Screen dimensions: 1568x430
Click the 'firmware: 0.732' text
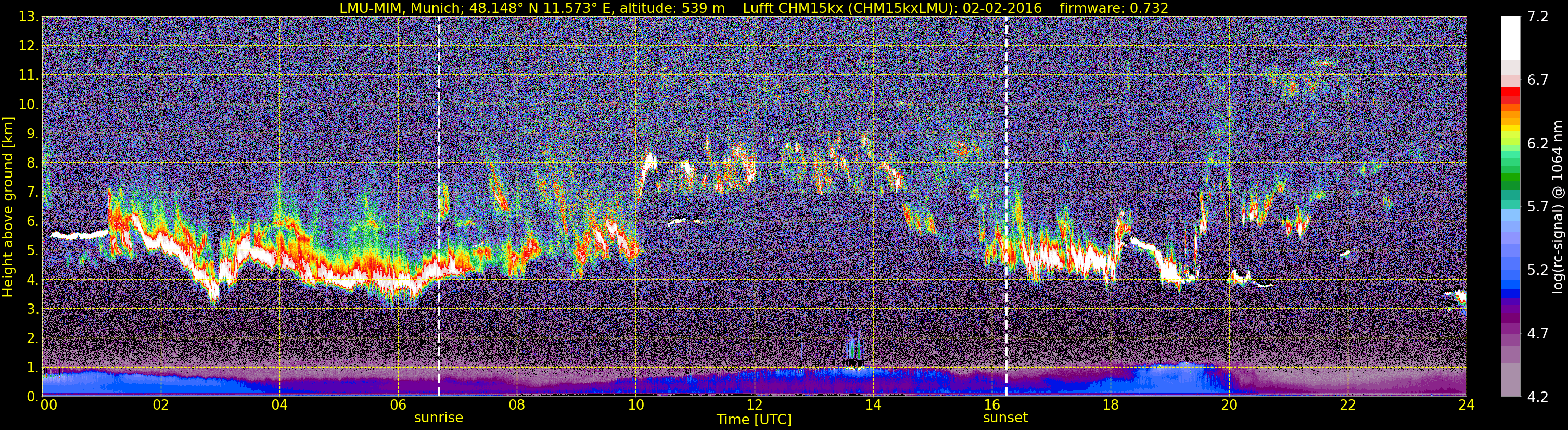(1114, 8)
